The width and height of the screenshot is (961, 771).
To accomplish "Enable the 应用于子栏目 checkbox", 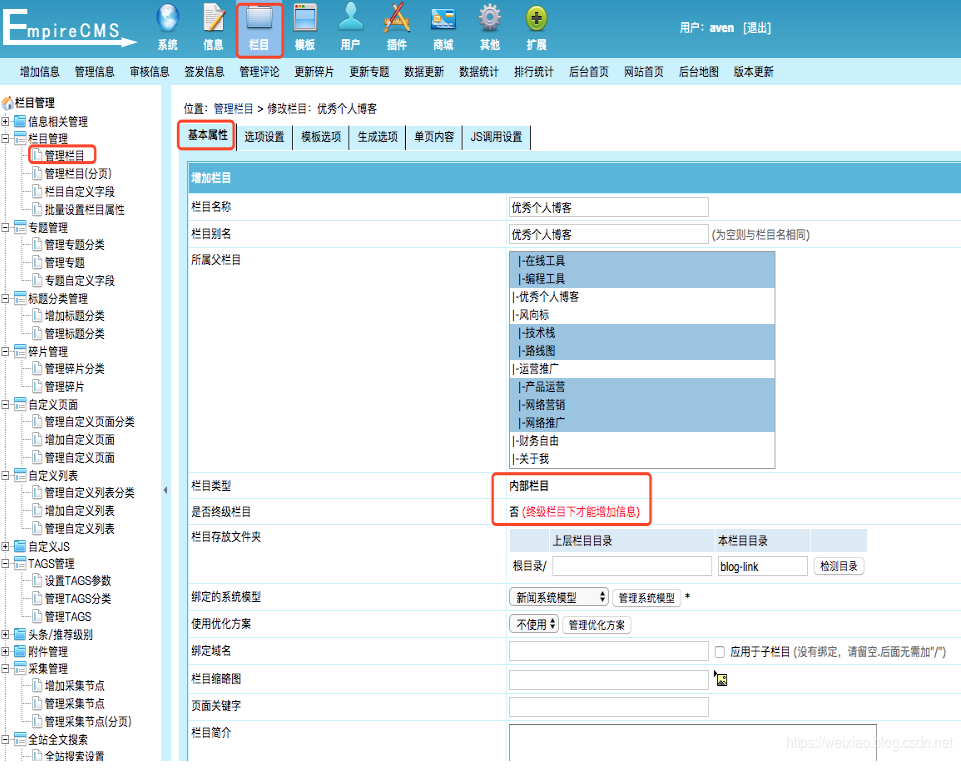I will 720,652.
